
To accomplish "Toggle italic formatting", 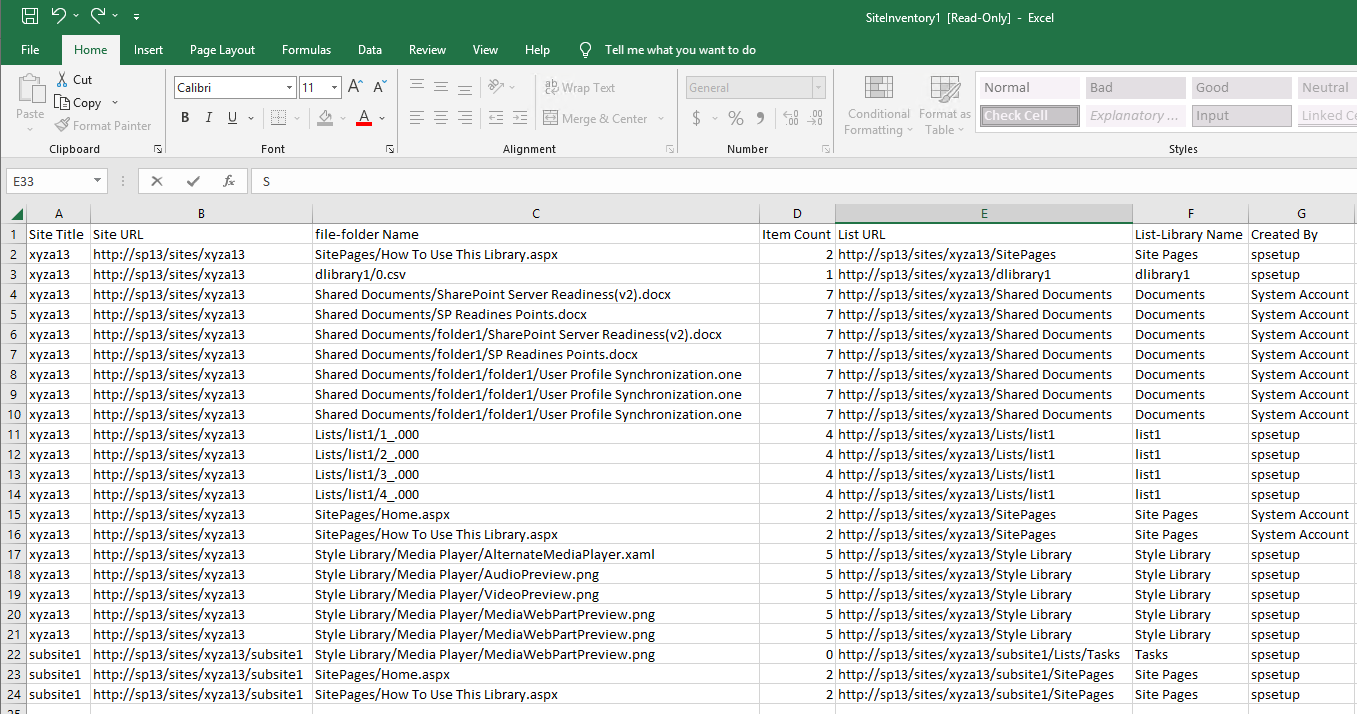I will pos(209,117).
